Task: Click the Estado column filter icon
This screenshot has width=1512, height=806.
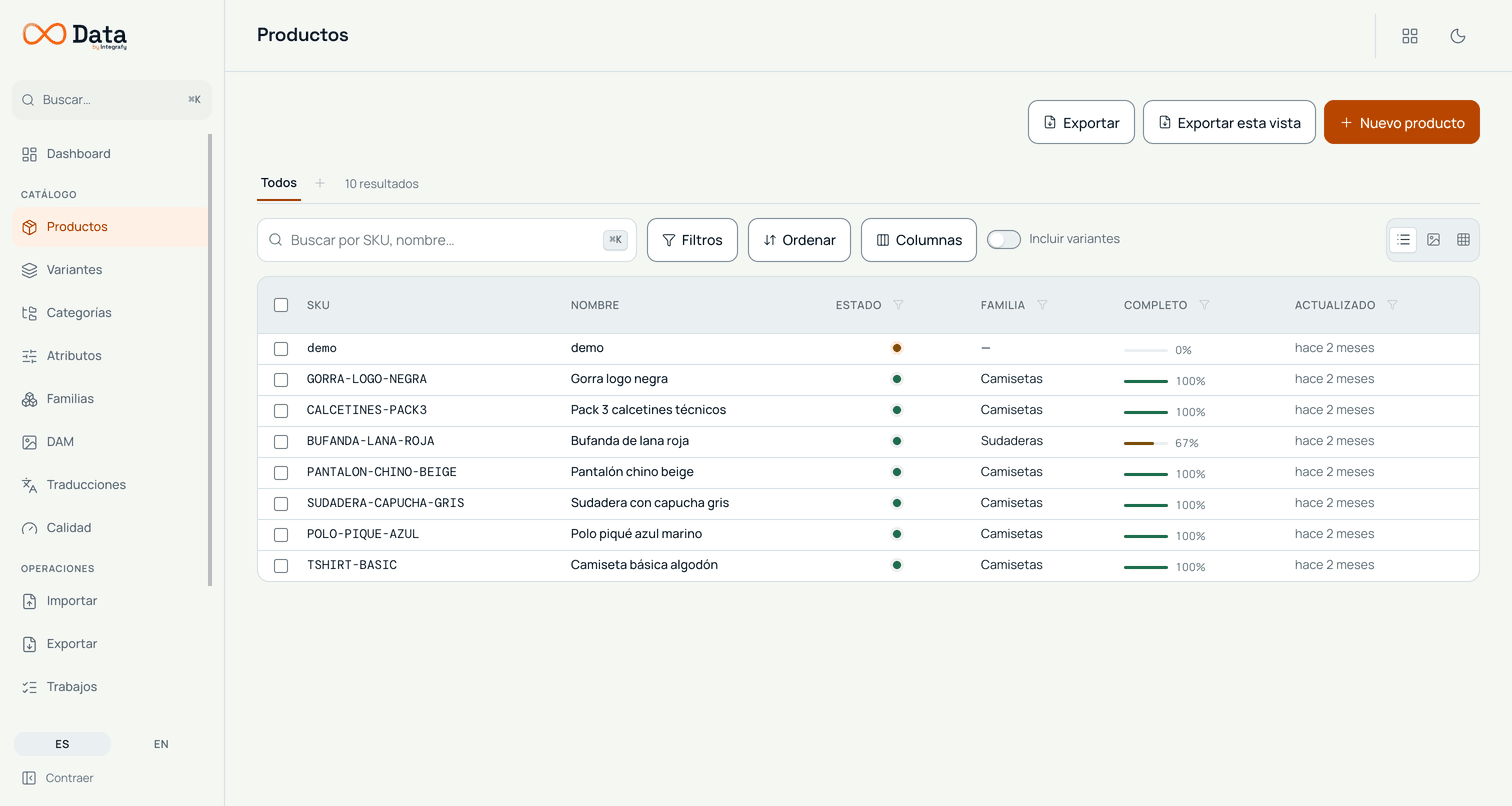Action: tap(898, 305)
